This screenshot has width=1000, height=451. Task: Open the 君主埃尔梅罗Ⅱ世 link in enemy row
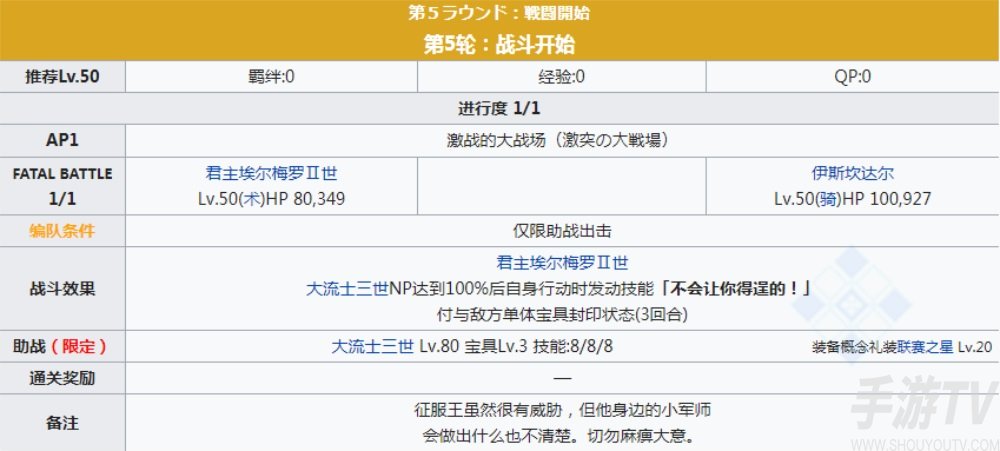(271, 174)
